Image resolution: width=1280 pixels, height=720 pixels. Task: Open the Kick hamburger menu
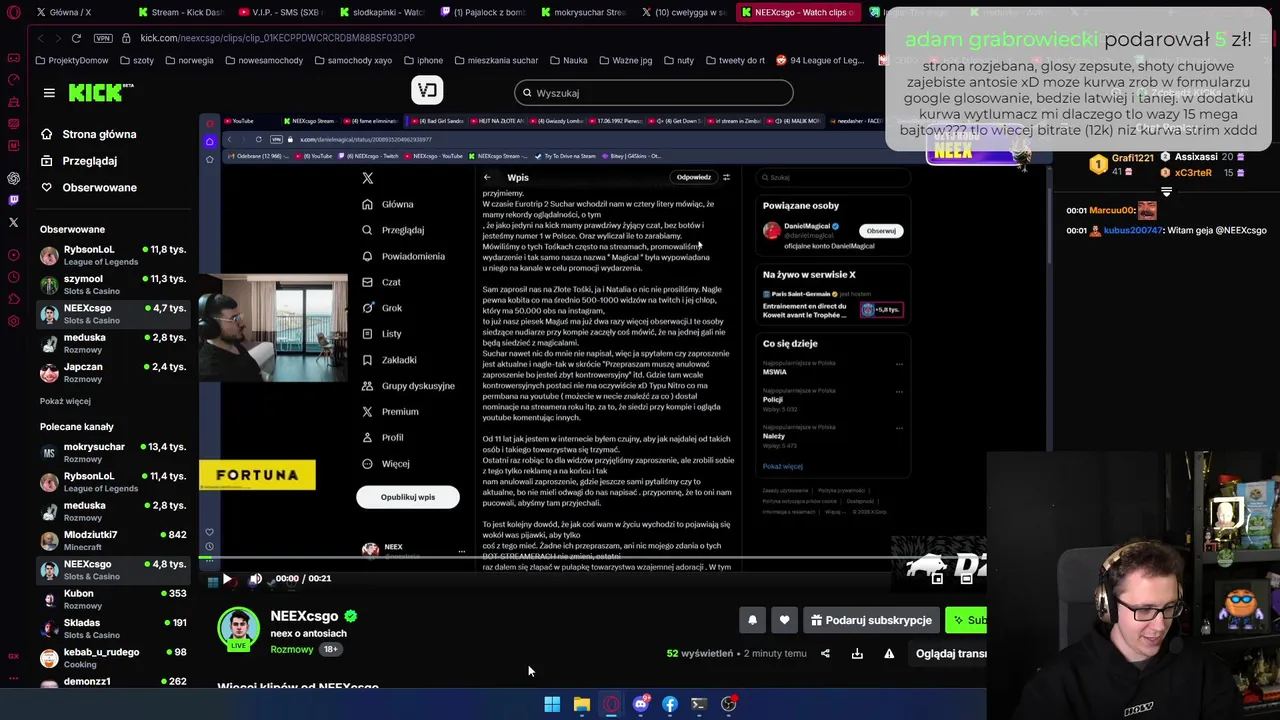(x=49, y=93)
